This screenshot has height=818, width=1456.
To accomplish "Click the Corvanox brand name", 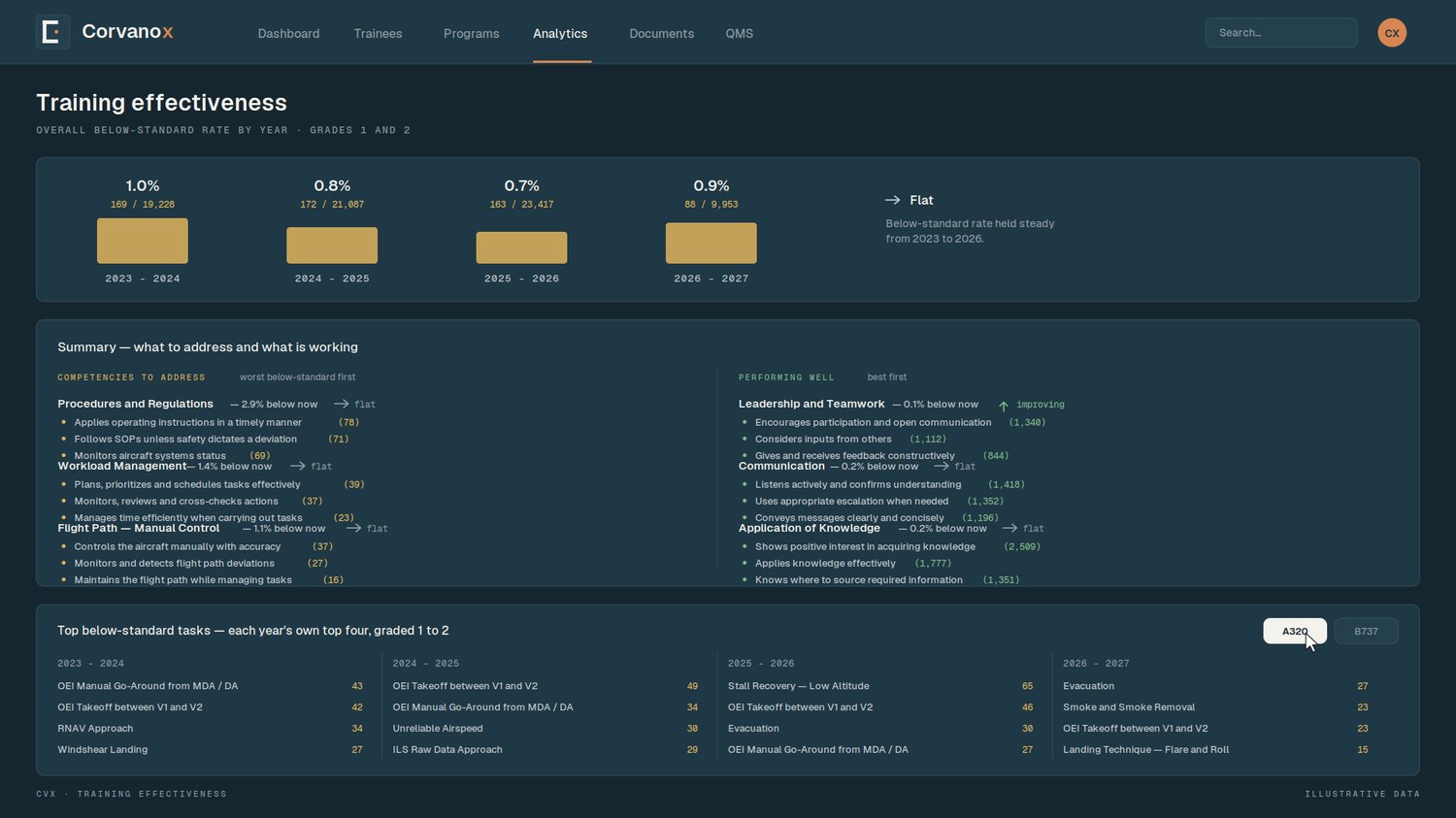I will pos(127,32).
